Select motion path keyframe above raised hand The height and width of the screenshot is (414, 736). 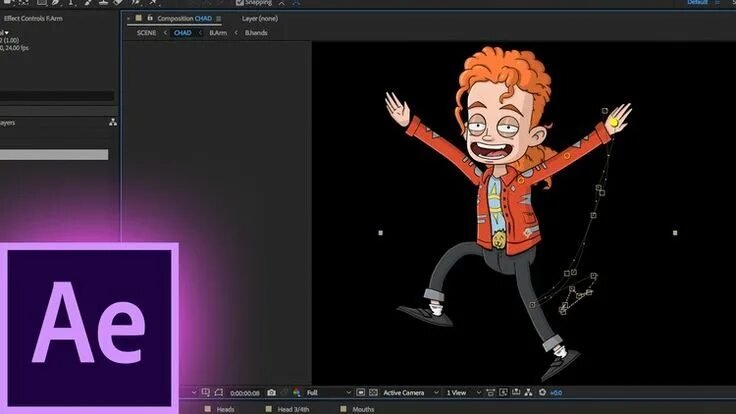(605, 111)
